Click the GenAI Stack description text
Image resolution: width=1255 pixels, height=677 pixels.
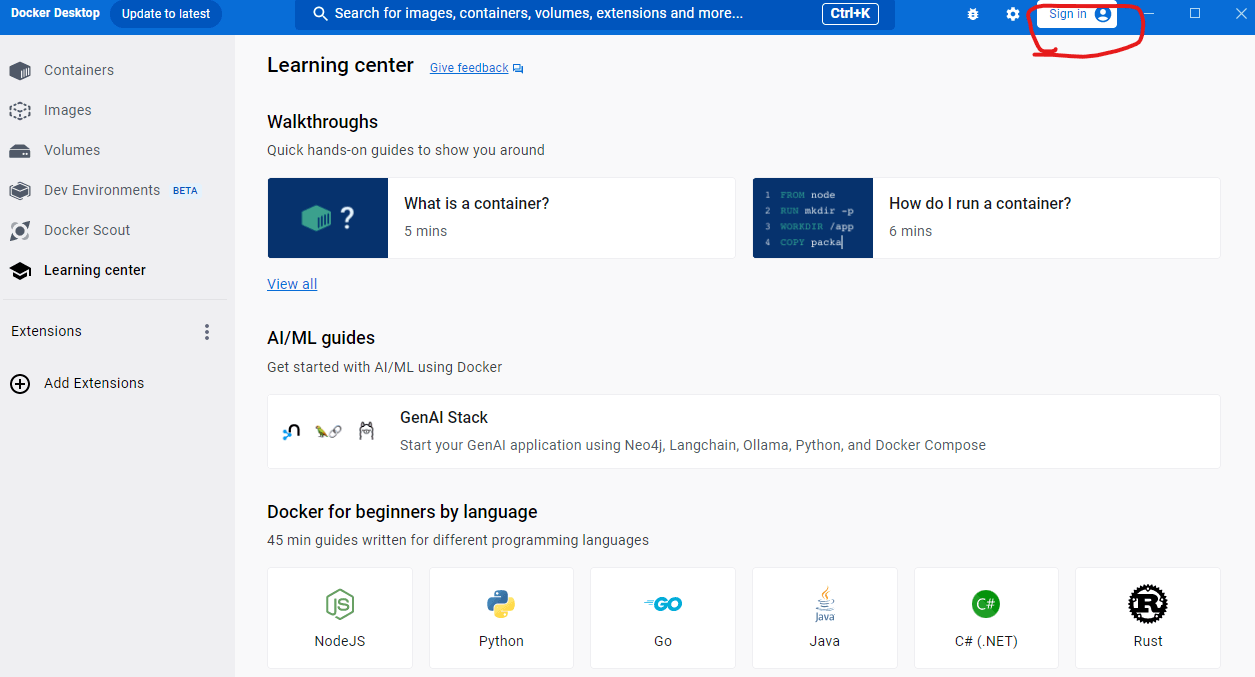point(693,445)
